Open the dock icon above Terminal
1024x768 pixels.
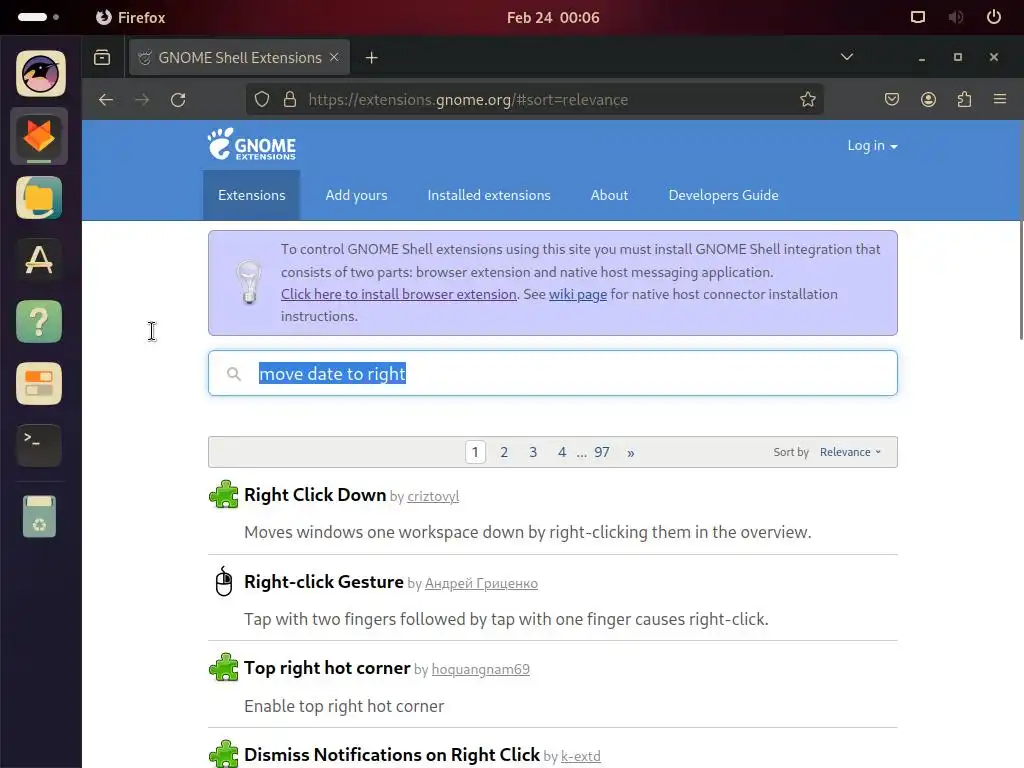(39, 383)
